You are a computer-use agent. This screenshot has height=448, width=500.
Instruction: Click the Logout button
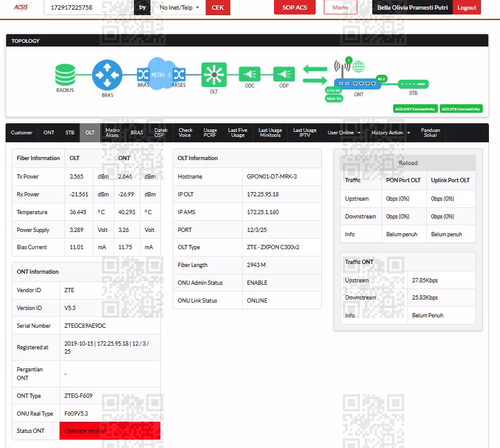tap(467, 7)
